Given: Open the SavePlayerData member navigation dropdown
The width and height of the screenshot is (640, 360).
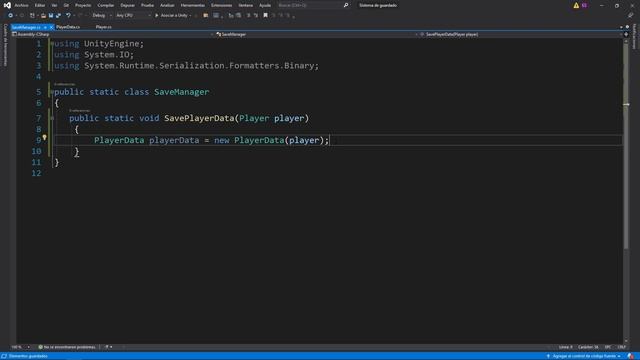Looking at the screenshot, I should [520, 35].
